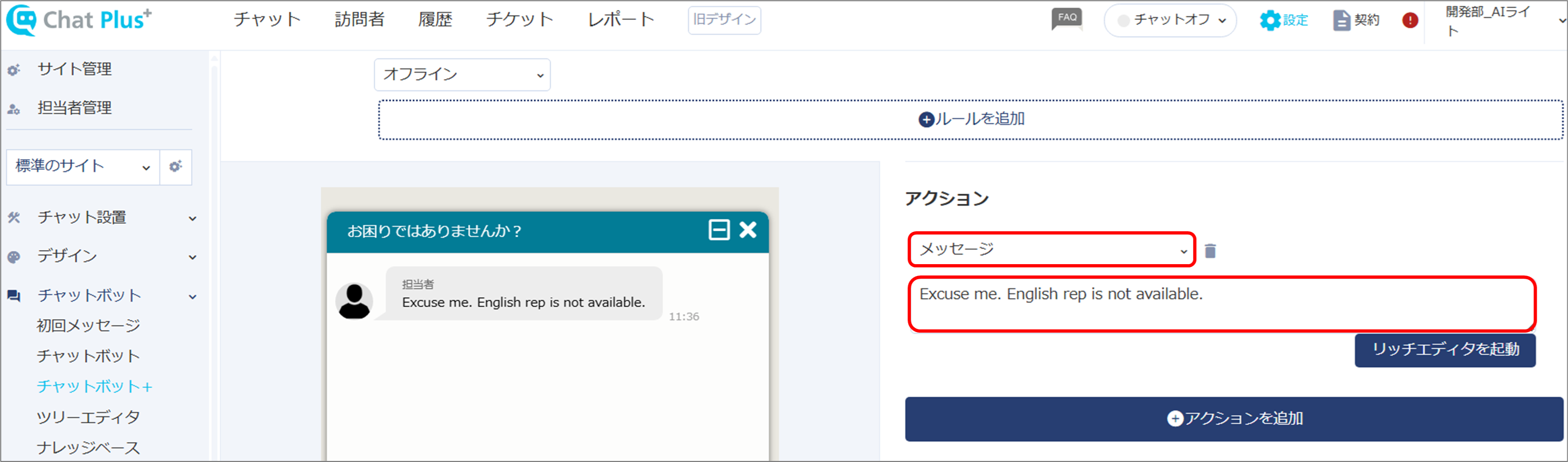Open 担当者管理 in sidebar
Image resolution: width=1568 pixels, height=462 pixels.
click(74, 108)
